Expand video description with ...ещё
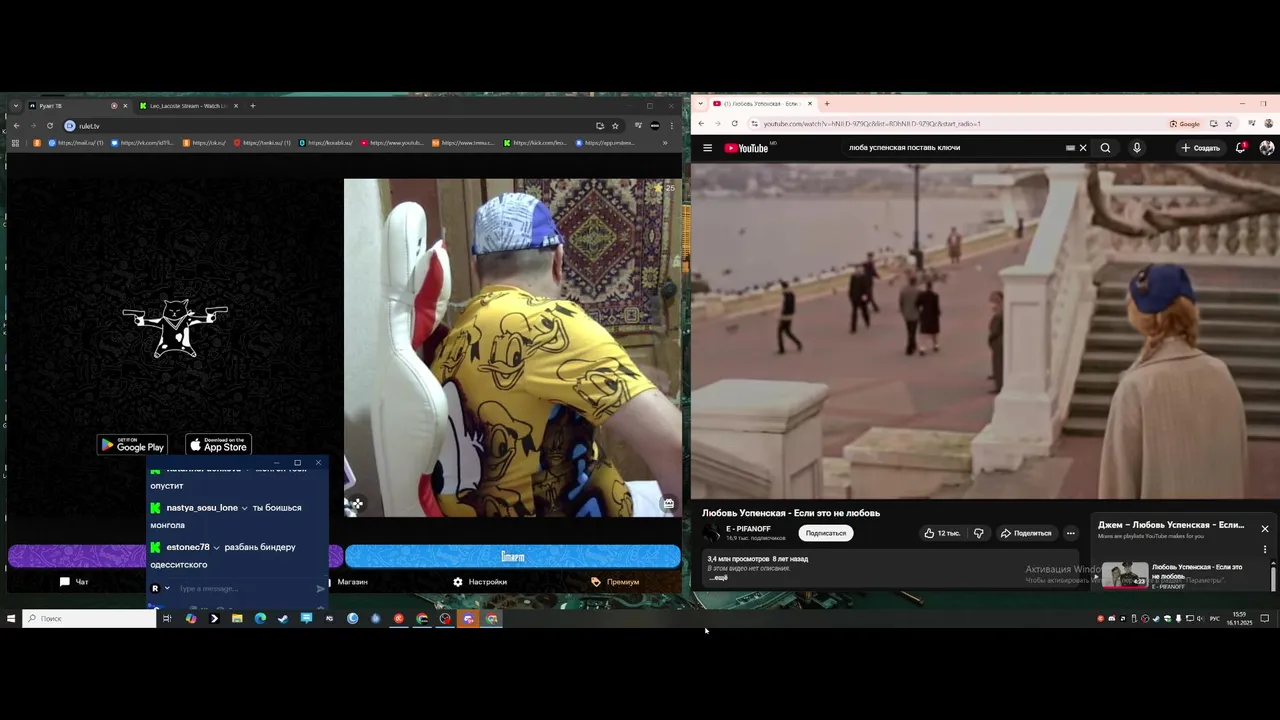1280x720 pixels. tap(718, 578)
